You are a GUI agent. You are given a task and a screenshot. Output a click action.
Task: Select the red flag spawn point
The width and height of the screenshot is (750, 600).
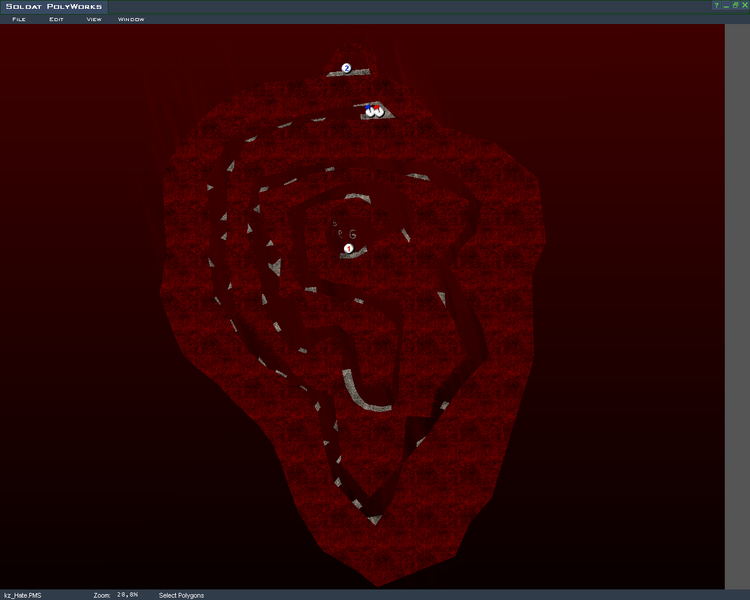tap(378, 111)
